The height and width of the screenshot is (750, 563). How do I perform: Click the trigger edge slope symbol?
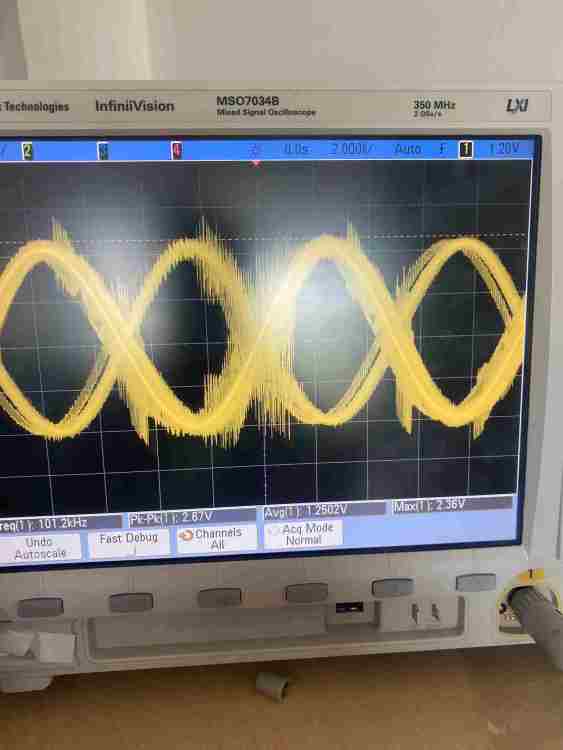coord(443,149)
